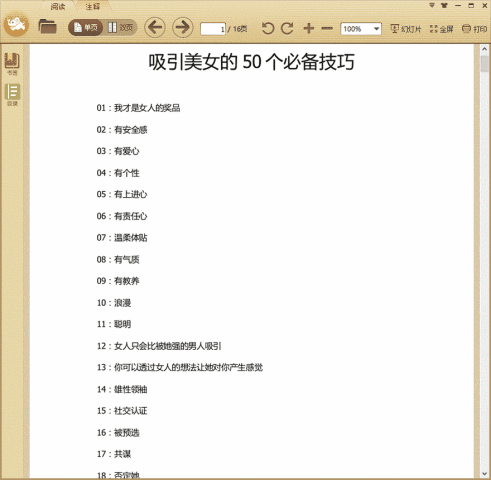
Task: Switch to single page view (单页)
Action: pos(86,27)
